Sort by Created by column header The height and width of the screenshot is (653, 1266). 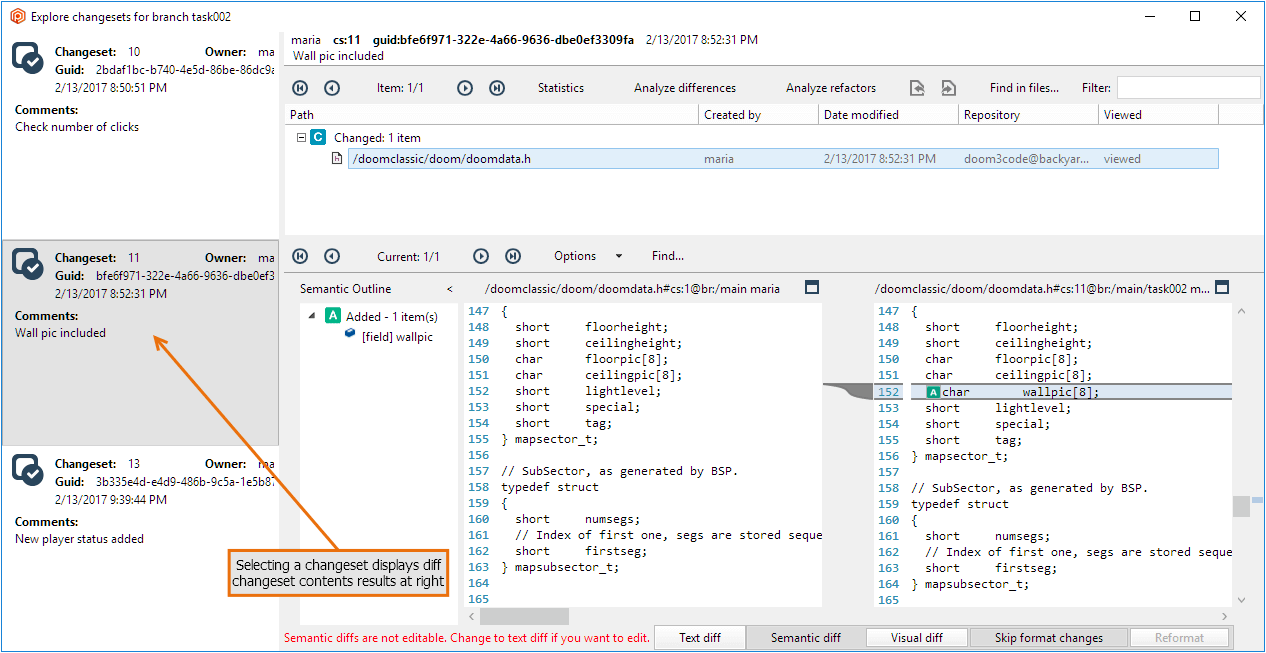tap(758, 115)
